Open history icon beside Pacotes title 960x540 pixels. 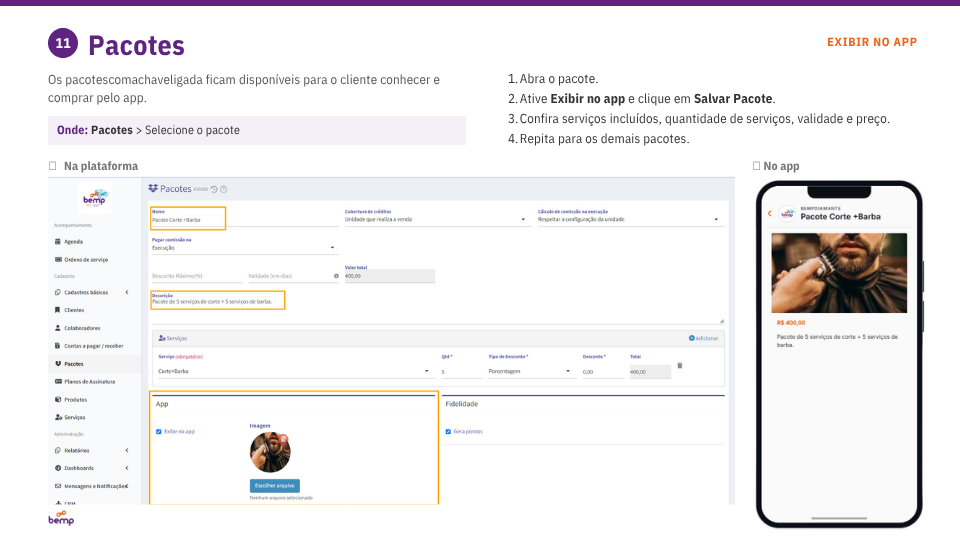coord(214,189)
